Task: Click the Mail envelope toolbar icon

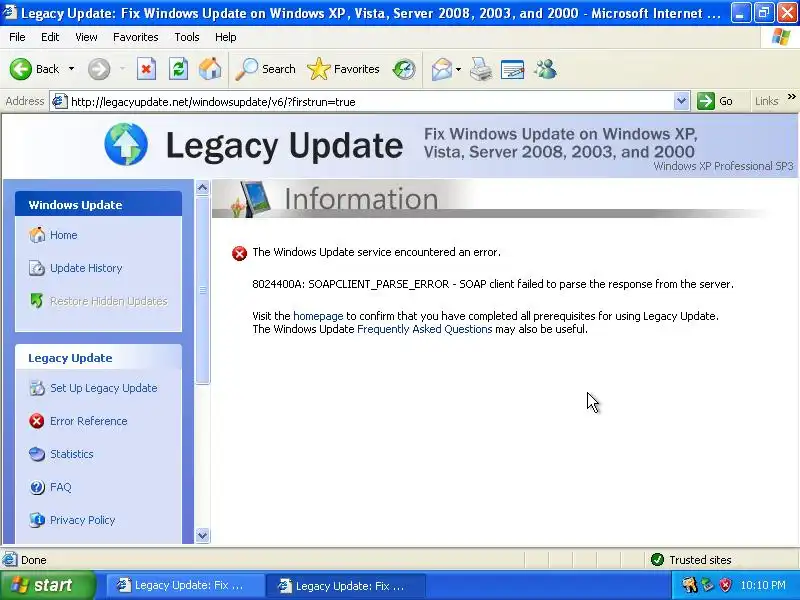Action: [x=442, y=69]
